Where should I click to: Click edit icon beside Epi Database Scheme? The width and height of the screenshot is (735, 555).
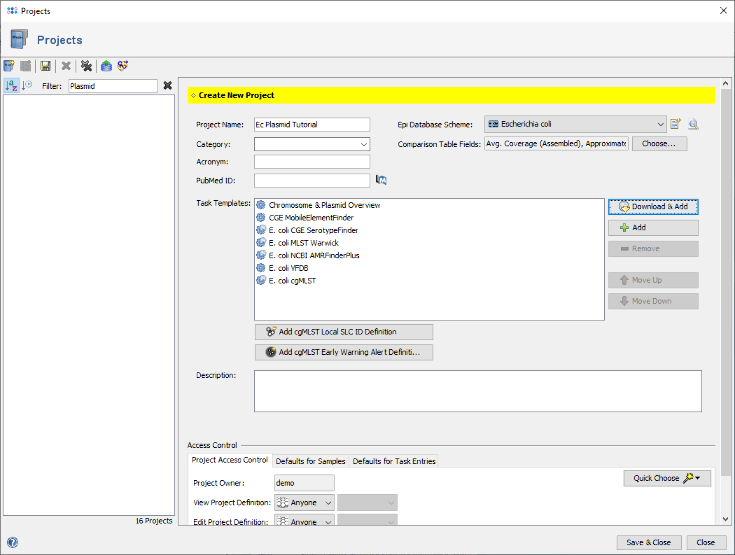(x=676, y=124)
